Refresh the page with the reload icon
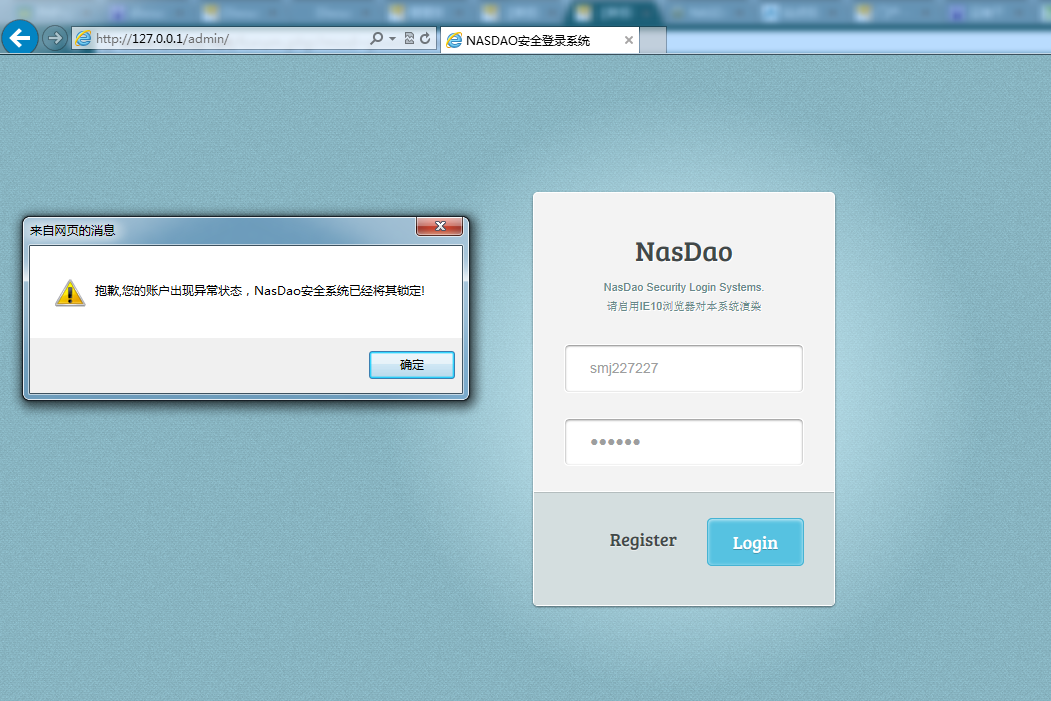 425,38
